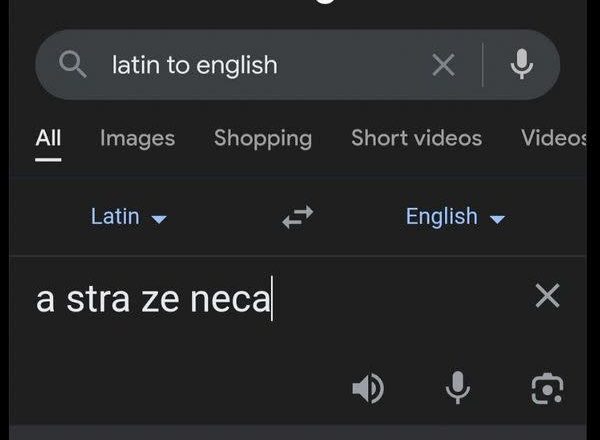The width and height of the screenshot is (600, 440).
Task: Tap the grey translation output panel
Action: click(298, 432)
